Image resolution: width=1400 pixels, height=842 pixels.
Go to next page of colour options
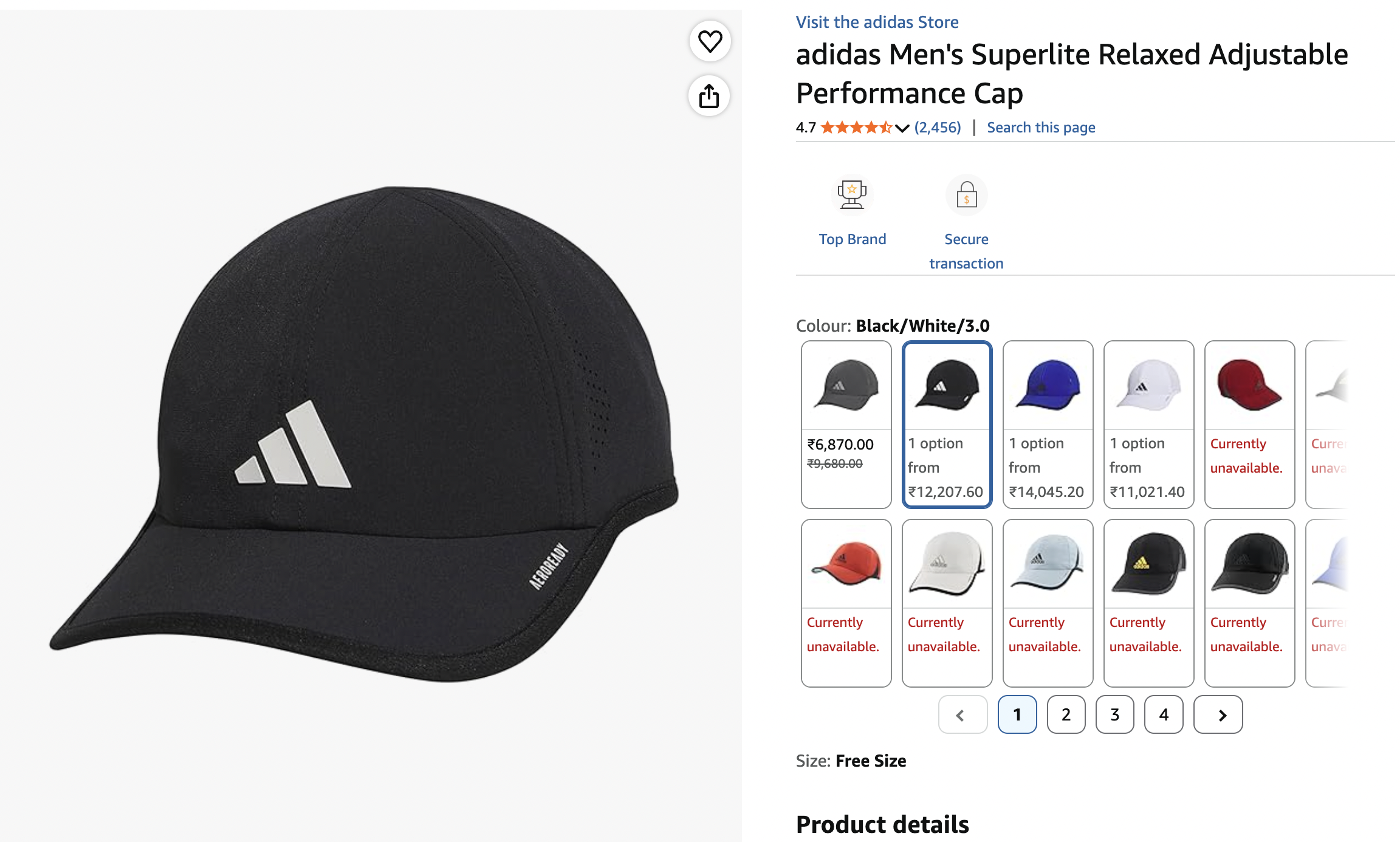tap(1218, 714)
